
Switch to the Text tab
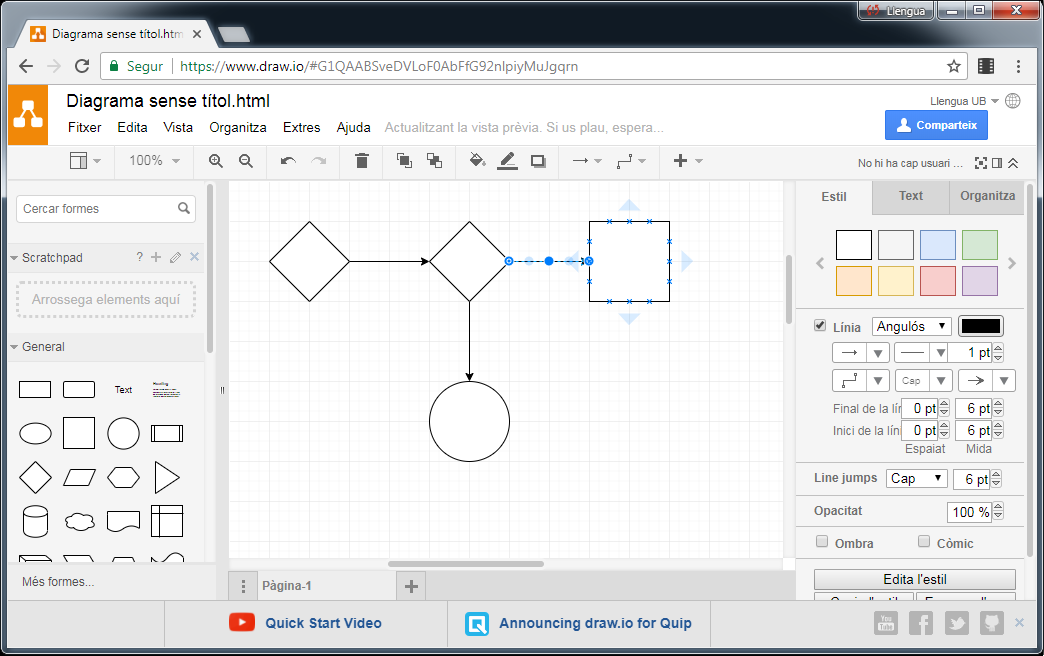[x=909, y=197]
